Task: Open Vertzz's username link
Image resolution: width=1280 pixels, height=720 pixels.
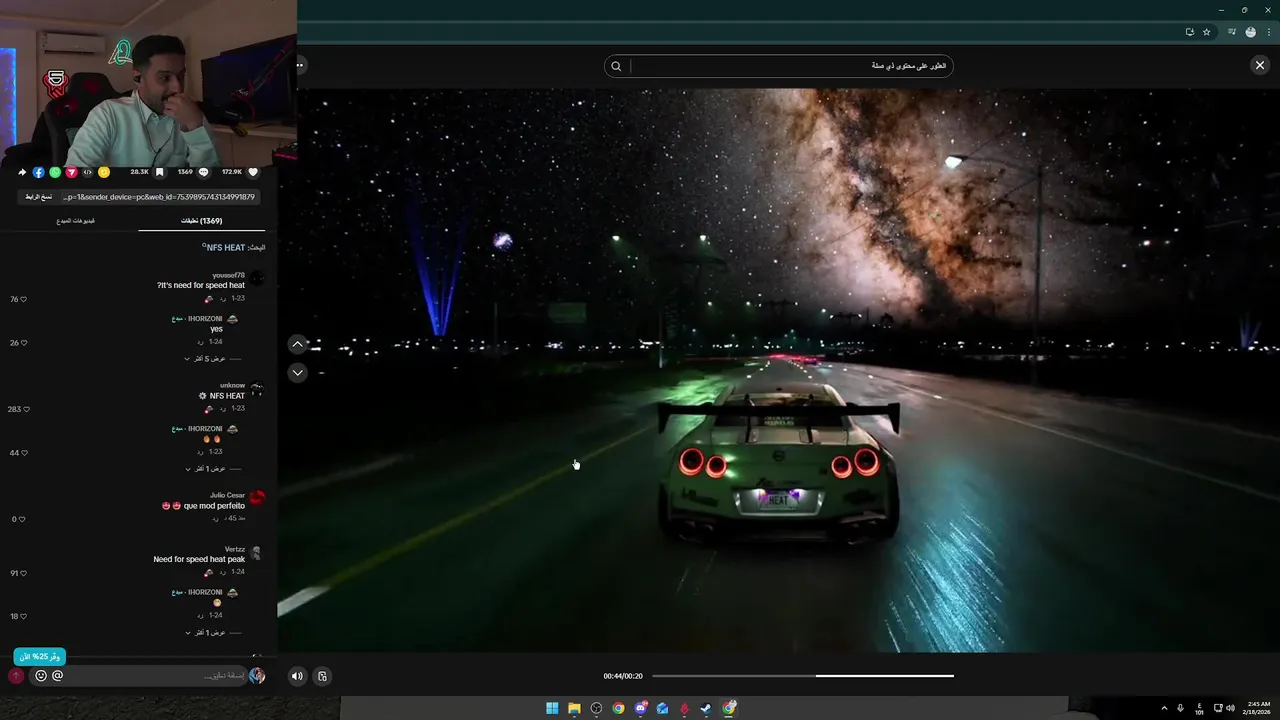Action: (235, 549)
